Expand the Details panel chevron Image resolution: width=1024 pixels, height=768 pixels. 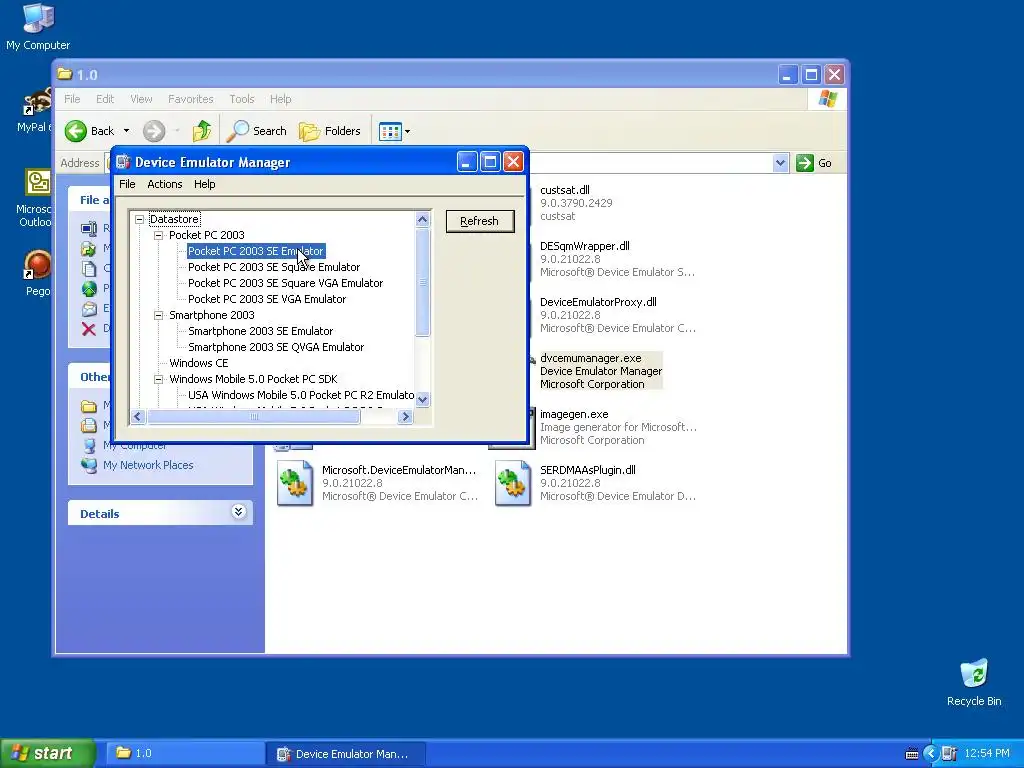point(238,512)
